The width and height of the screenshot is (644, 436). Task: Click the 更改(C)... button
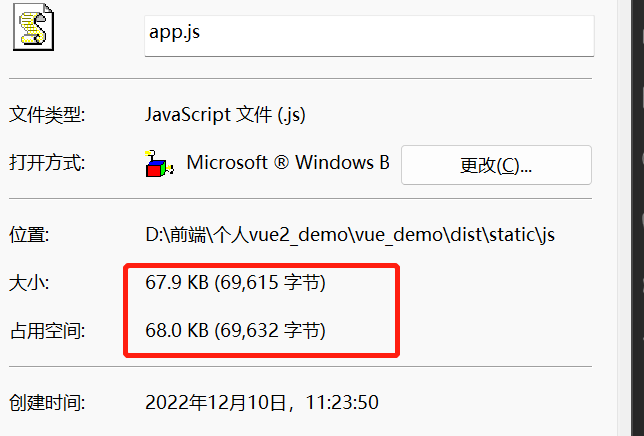click(x=496, y=165)
